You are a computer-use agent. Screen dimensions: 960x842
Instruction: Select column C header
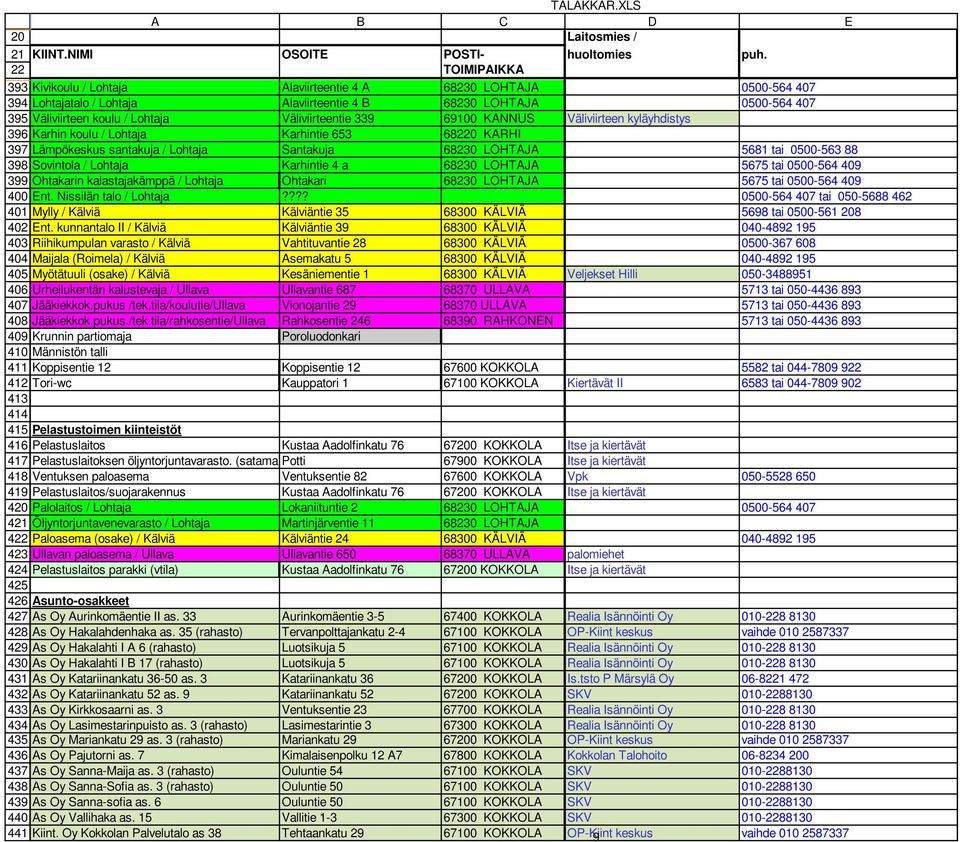tap(503, 21)
